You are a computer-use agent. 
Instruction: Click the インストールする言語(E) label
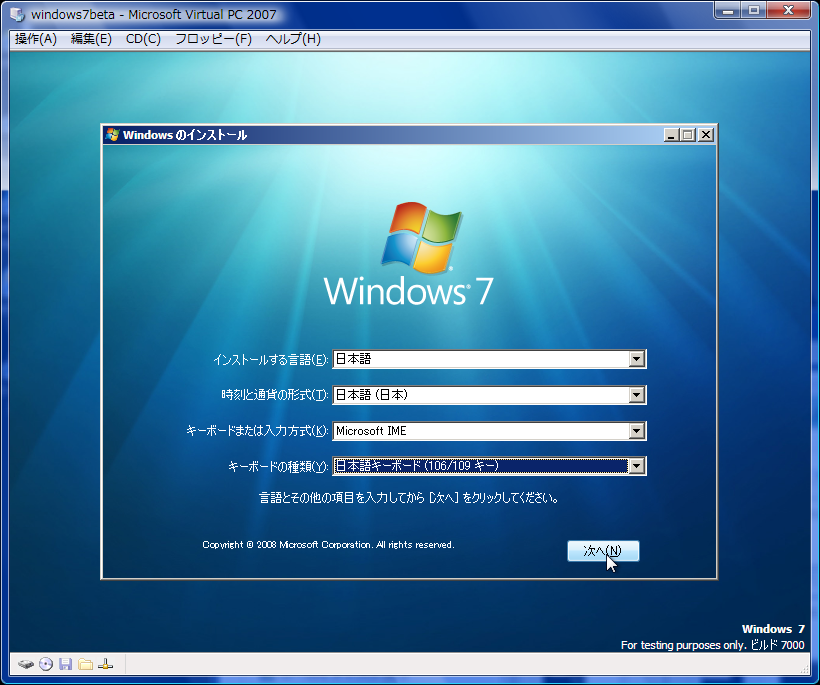tap(270, 360)
